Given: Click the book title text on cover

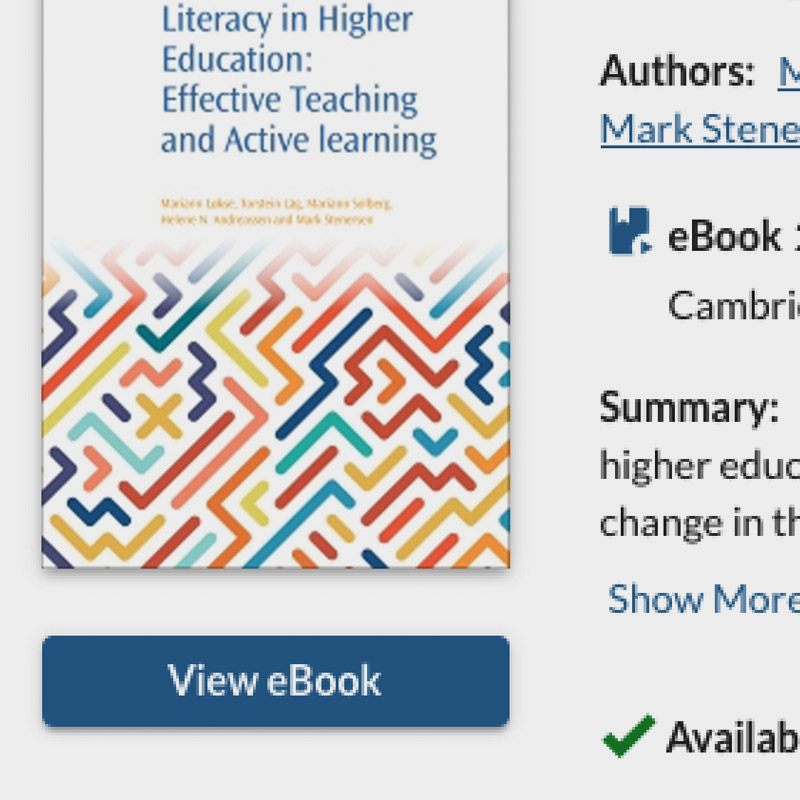Looking at the screenshot, I should click(x=298, y=78).
